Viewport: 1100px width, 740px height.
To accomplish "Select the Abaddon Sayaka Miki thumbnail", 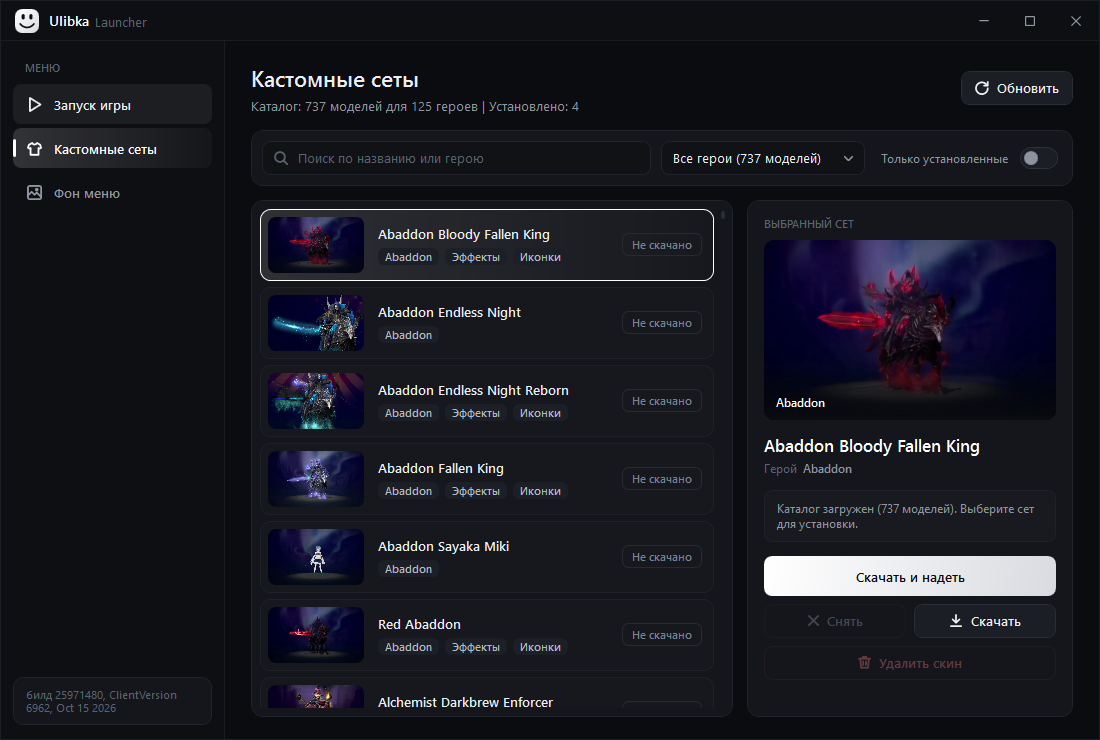I will pos(316,557).
